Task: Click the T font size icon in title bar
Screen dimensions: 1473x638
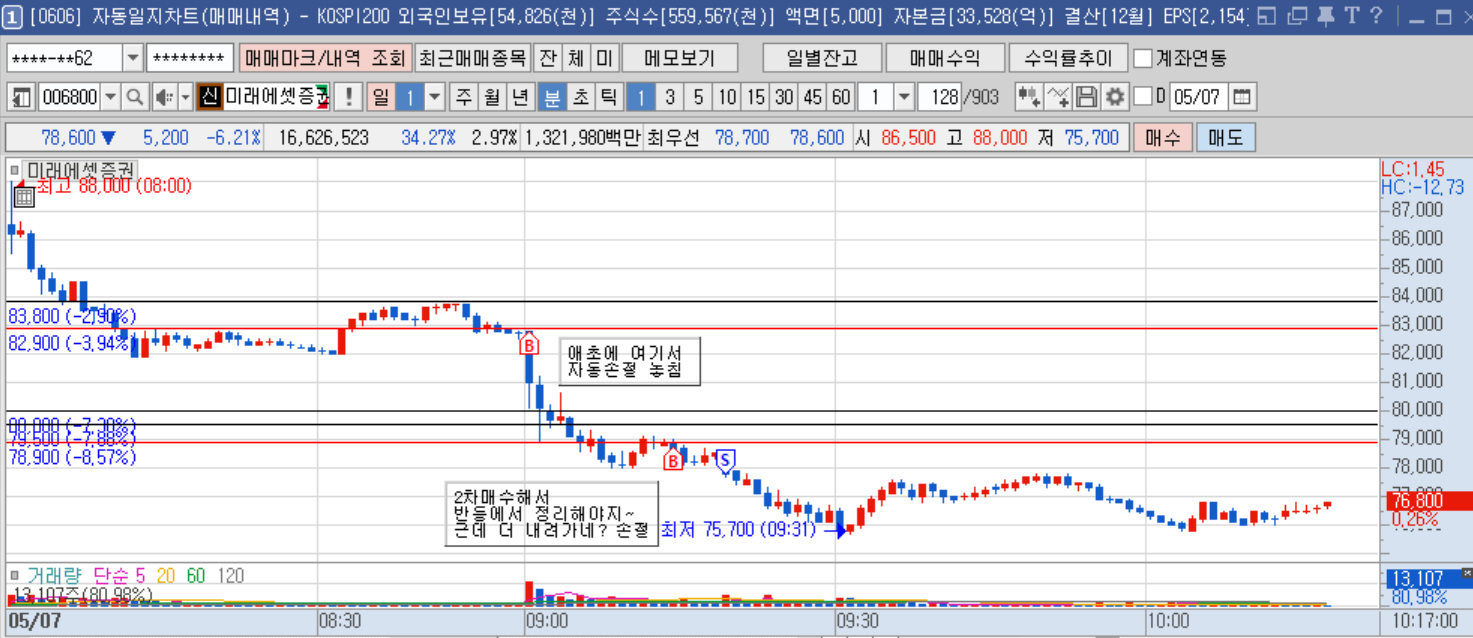Action: point(1351,16)
